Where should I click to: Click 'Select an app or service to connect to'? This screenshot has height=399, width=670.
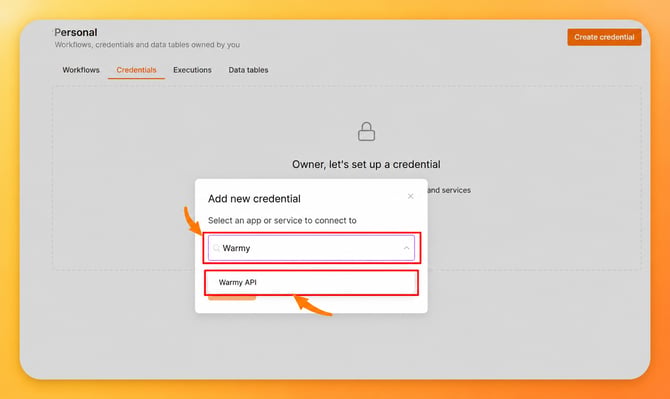point(282,220)
